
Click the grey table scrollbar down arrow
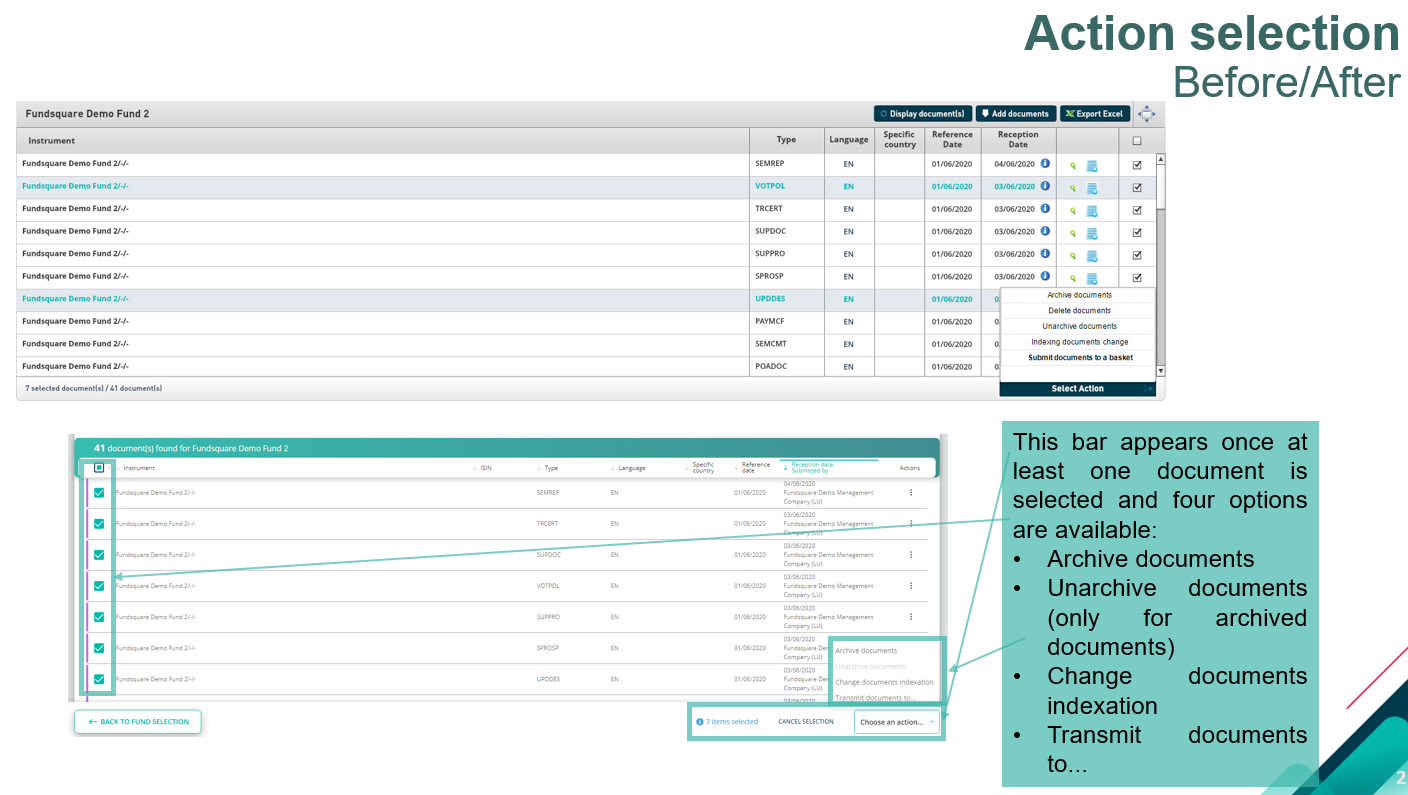click(1160, 371)
